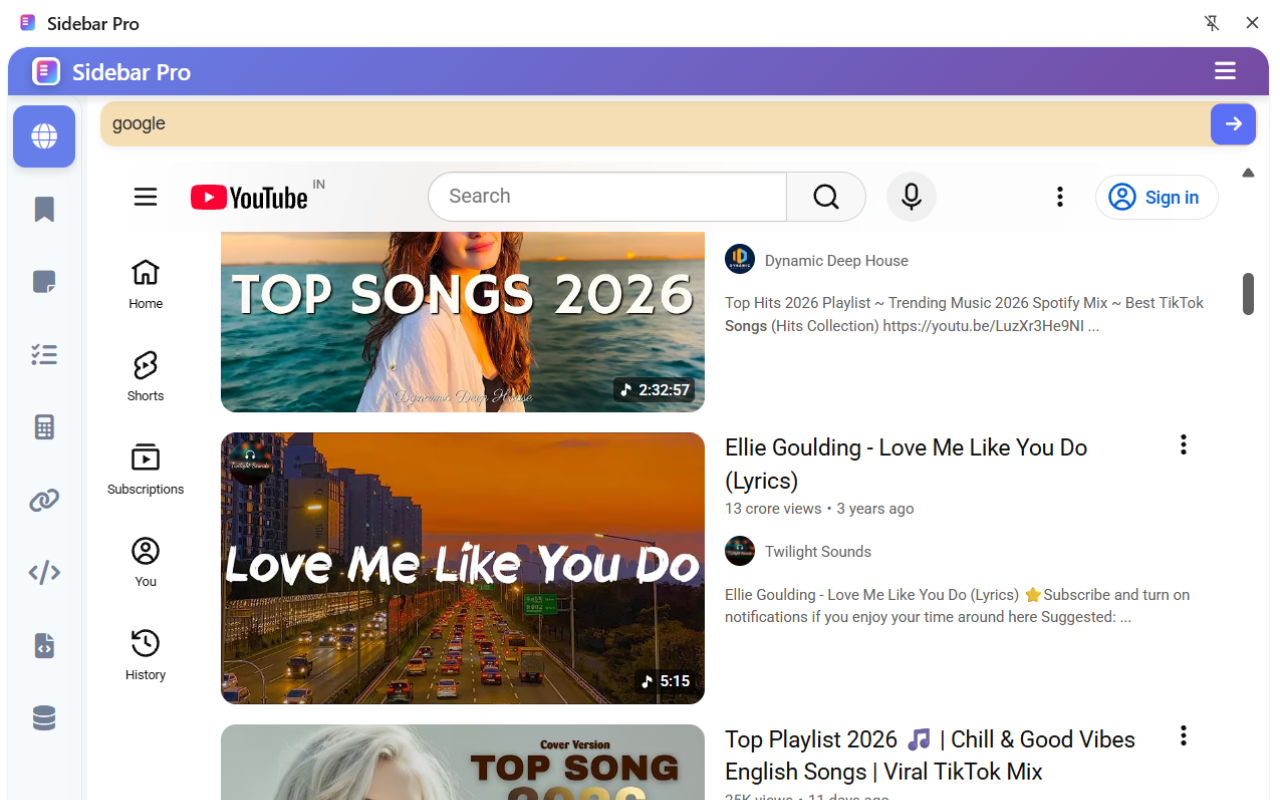Open YouTube Shorts

point(146,376)
